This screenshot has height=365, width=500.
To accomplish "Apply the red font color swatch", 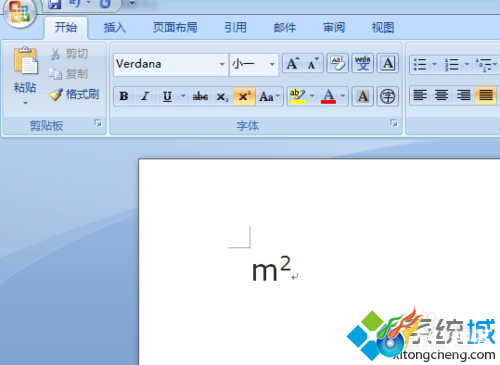I will tap(328, 97).
